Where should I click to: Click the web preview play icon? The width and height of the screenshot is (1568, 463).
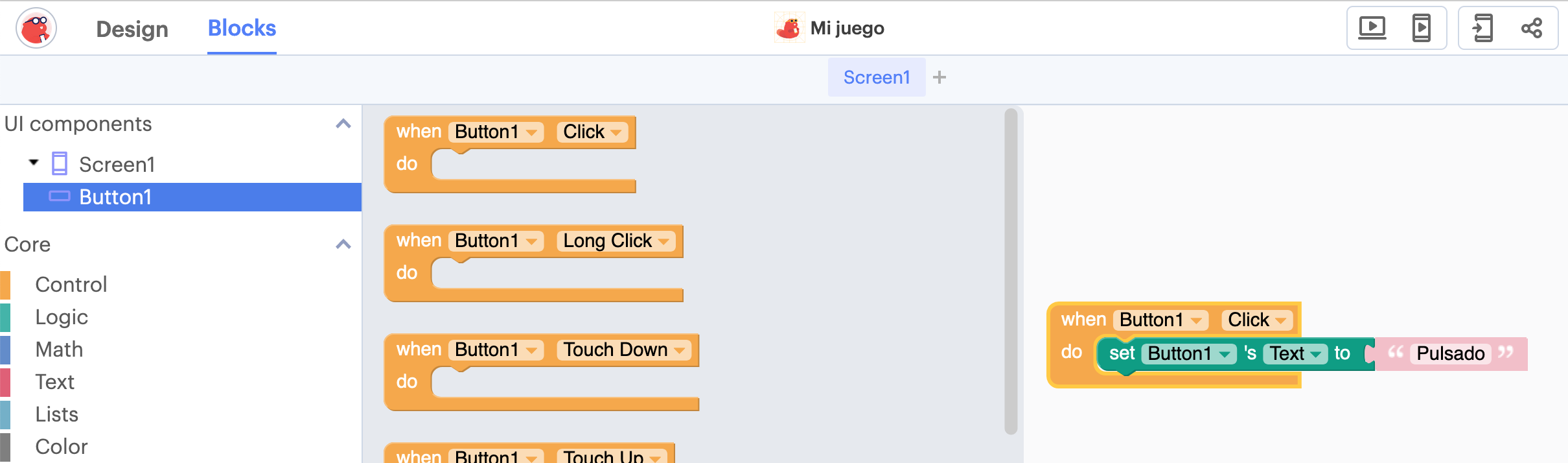tap(1372, 29)
